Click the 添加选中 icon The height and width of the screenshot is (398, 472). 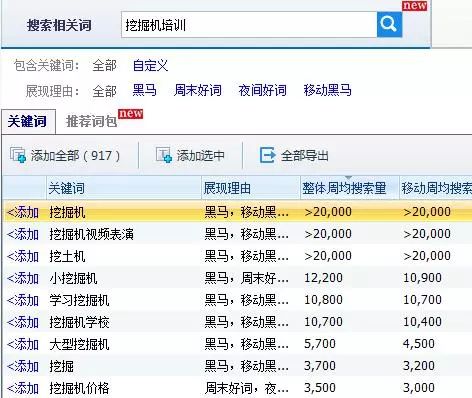click(x=164, y=155)
